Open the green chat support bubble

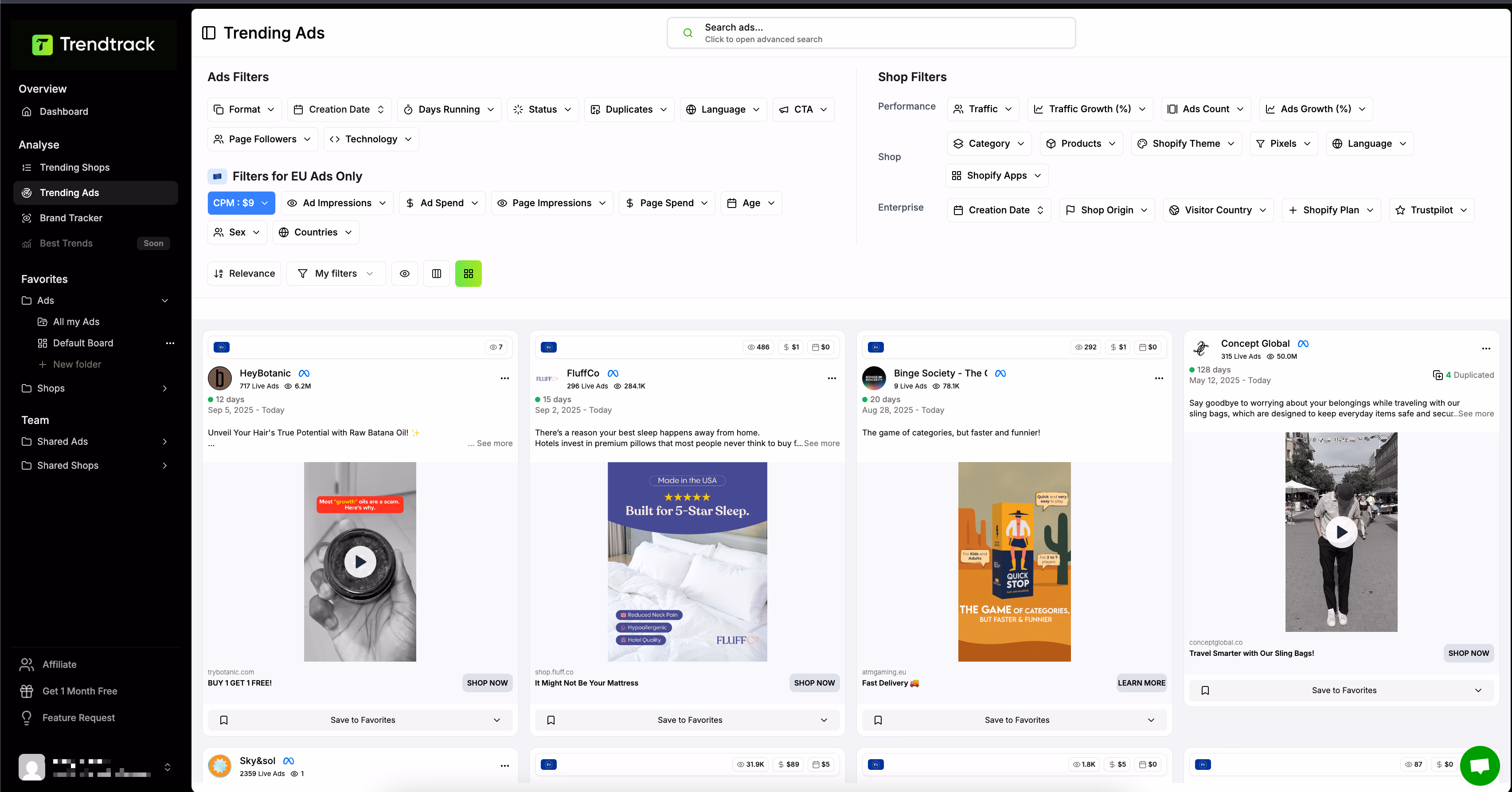click(x=1479, y=765)
